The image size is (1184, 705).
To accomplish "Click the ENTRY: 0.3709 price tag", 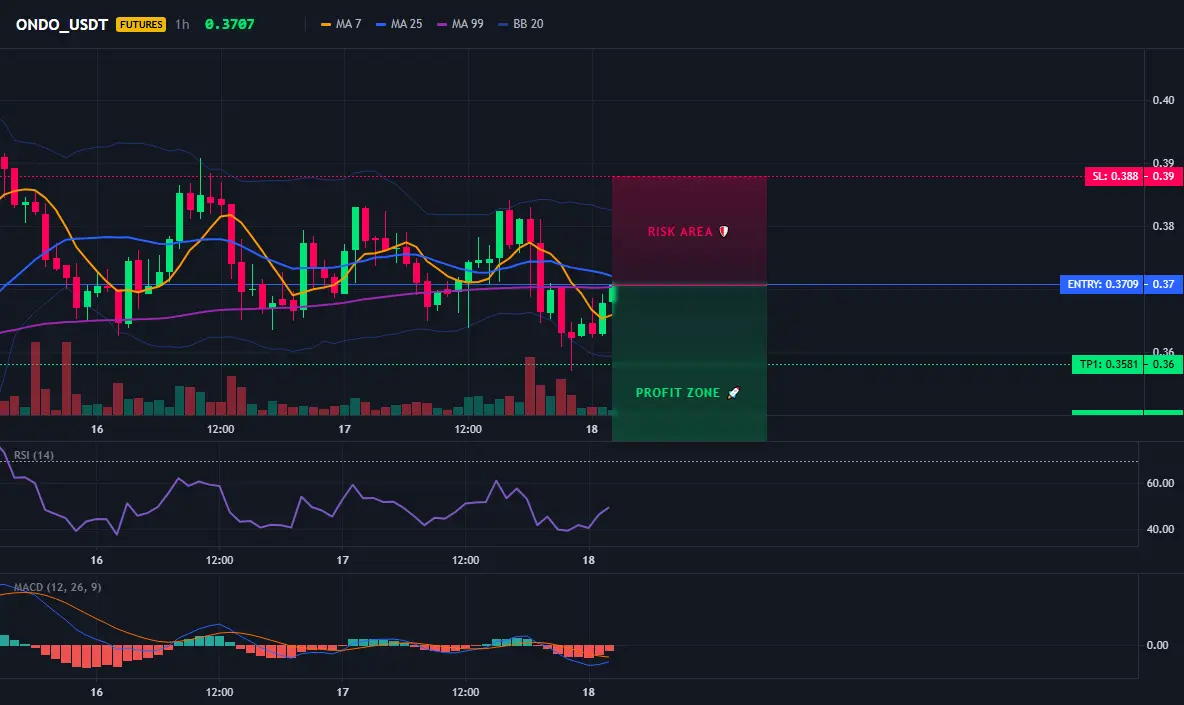I will [1102, 285].
